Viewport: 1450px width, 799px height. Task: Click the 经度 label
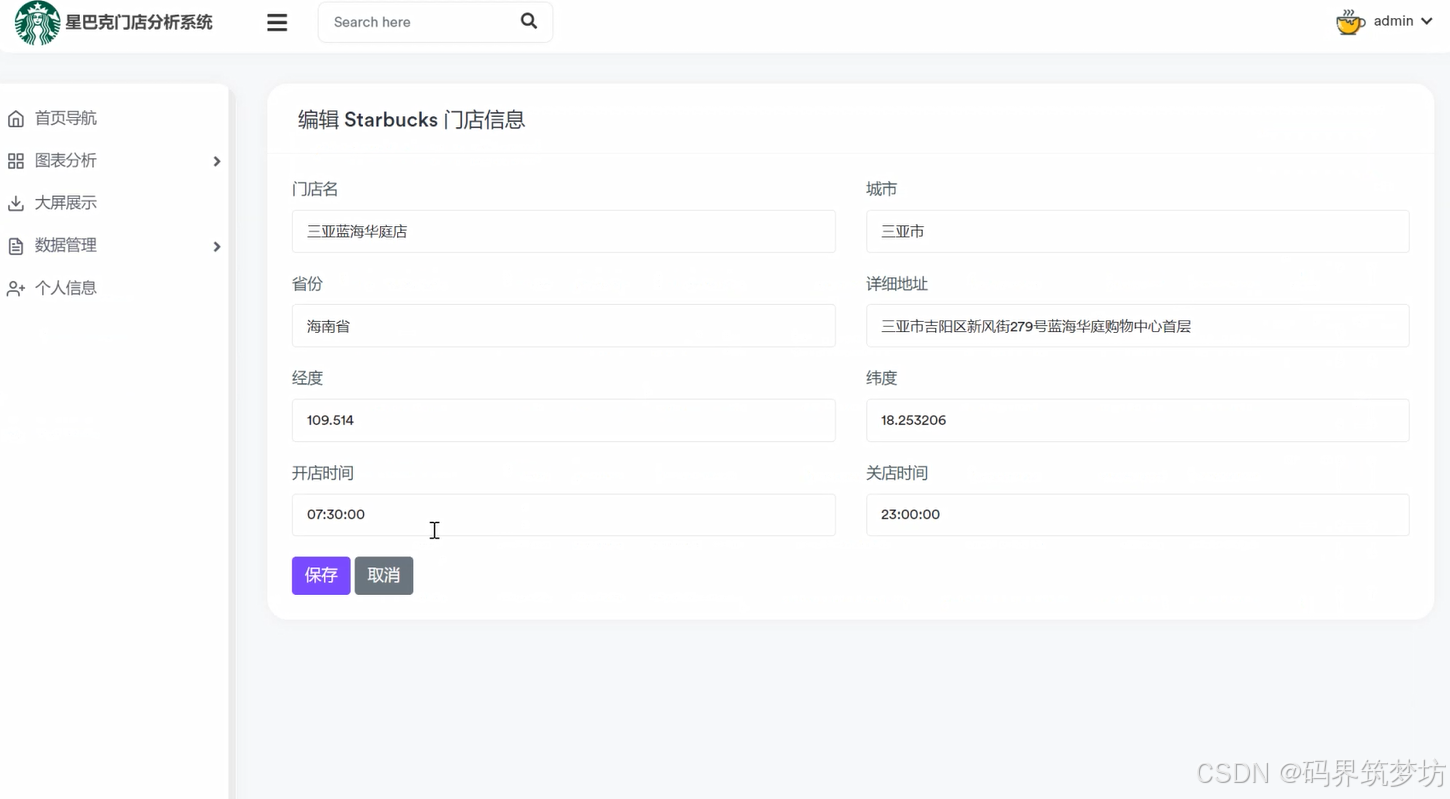307,378
